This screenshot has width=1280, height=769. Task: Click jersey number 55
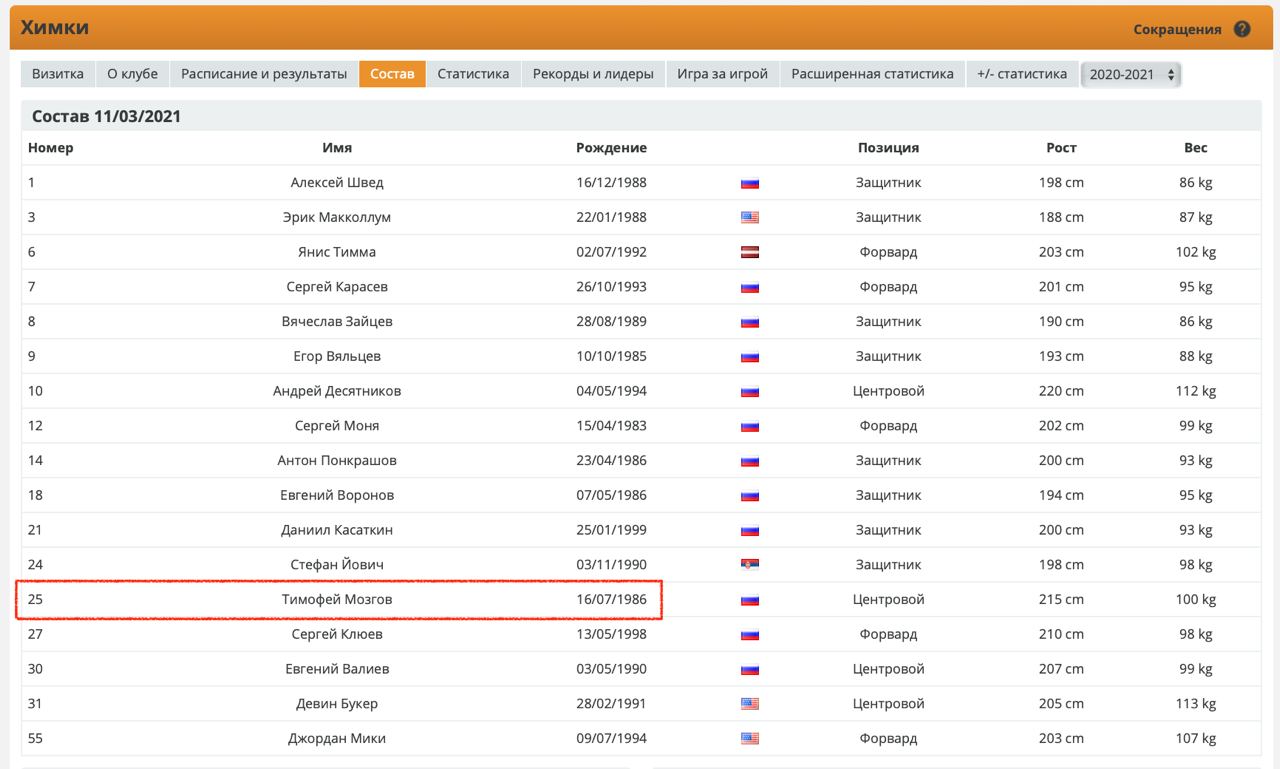coord(36,738)
